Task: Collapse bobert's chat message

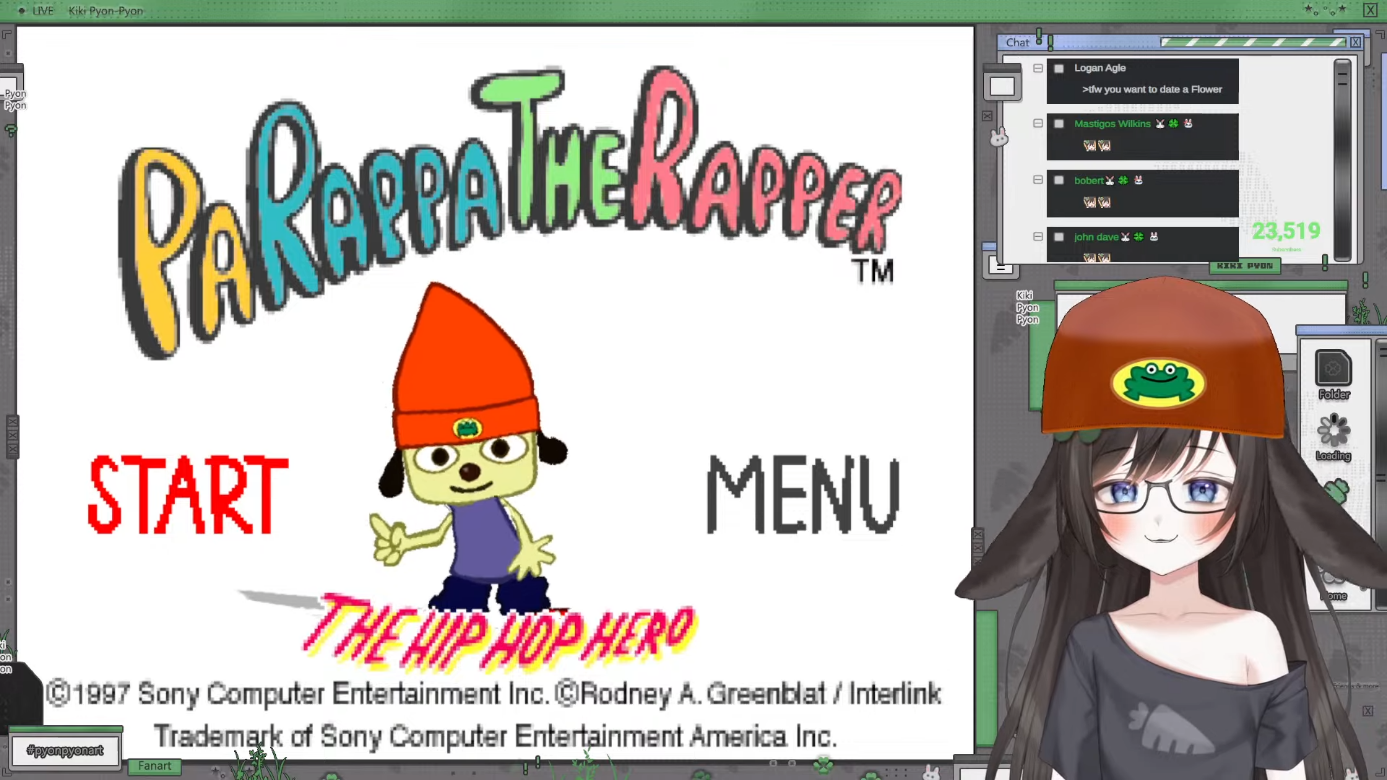Action: point(1037,180)
